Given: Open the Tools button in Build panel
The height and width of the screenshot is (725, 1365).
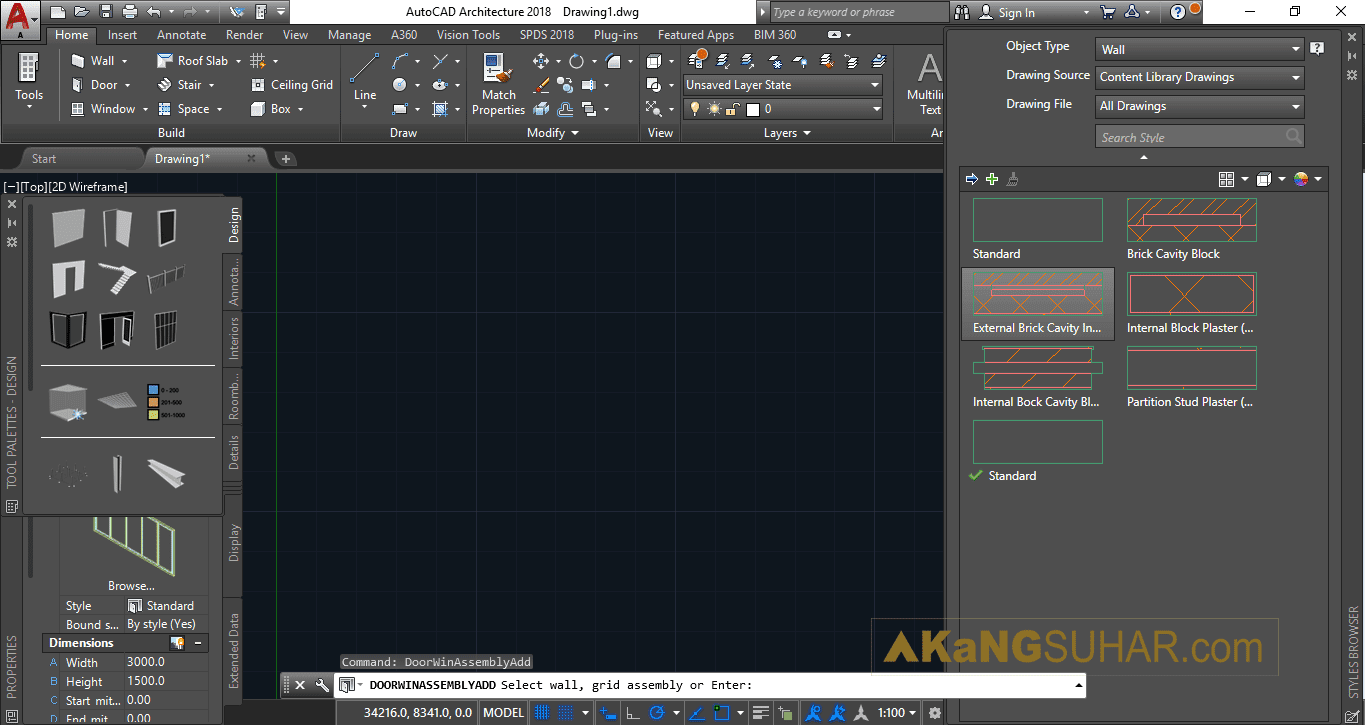Looking at the screenshot, I should (x=29, y=81).
